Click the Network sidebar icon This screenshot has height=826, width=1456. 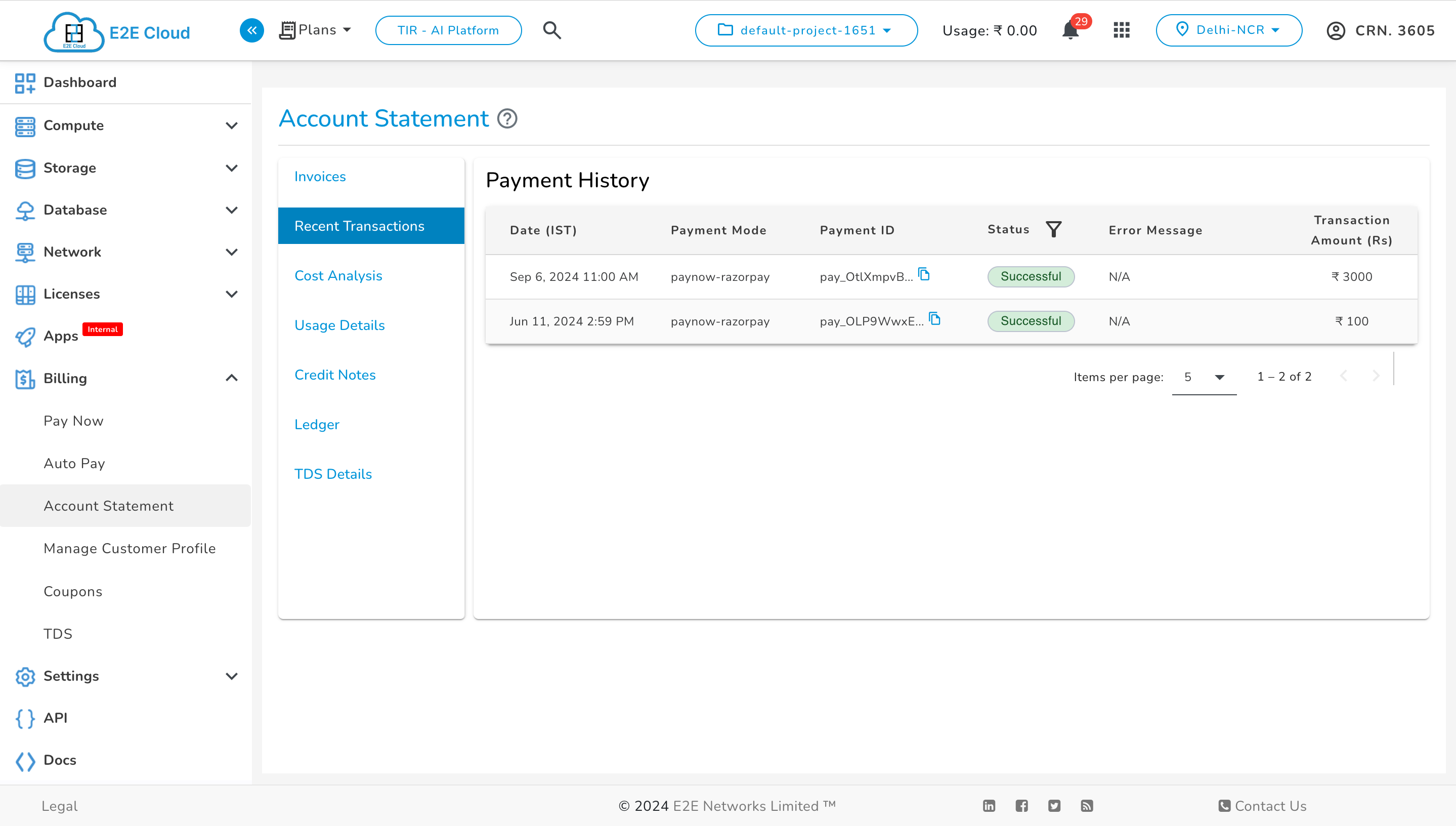(25, 253)
